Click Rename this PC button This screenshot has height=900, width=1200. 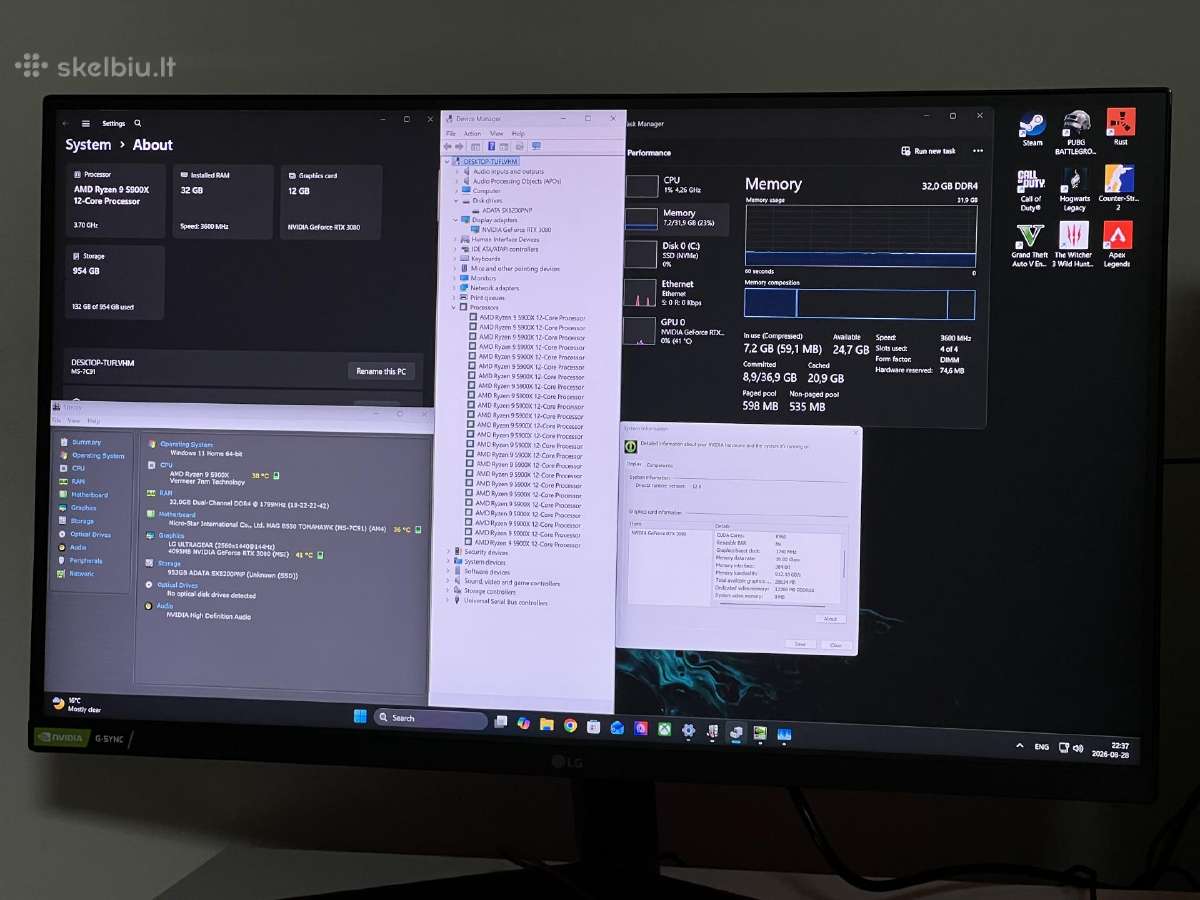pyautogui.click(x=382, y=371)
